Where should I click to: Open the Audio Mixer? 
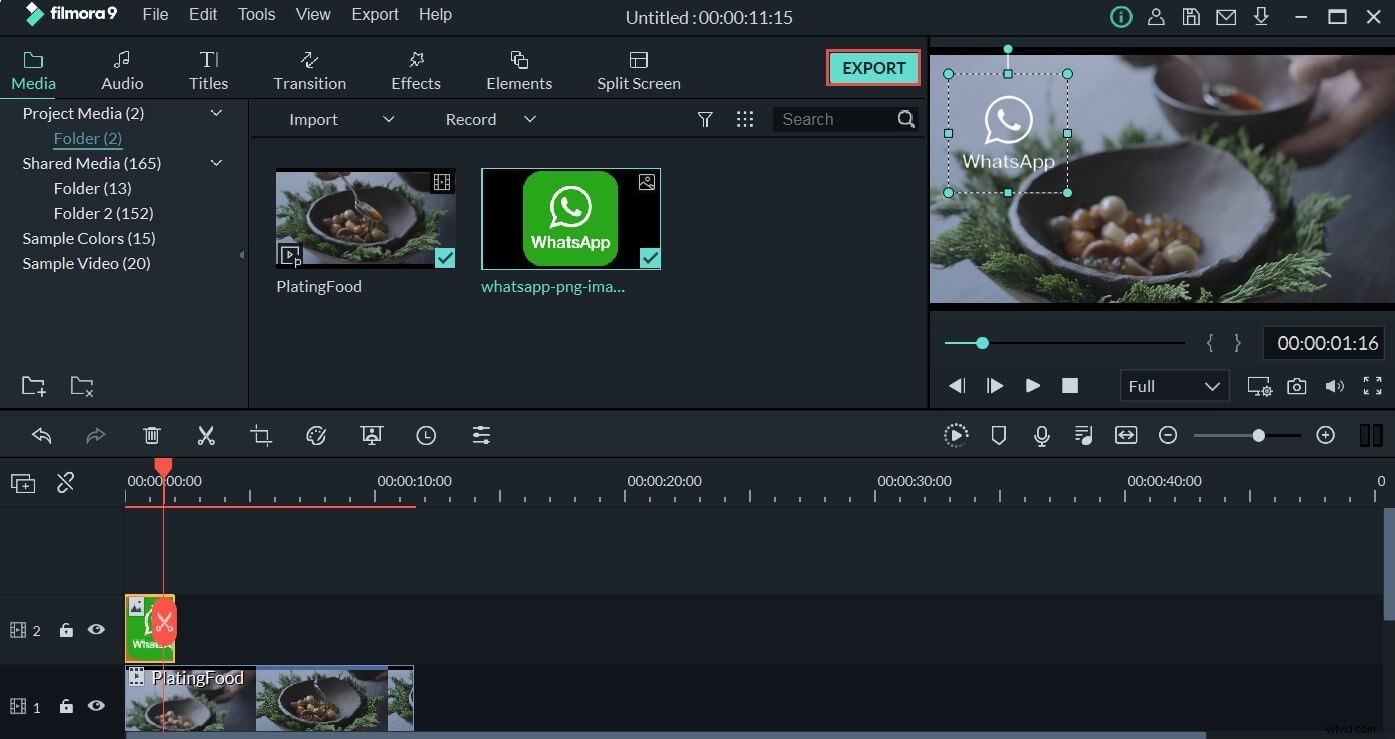[1083, 435]
